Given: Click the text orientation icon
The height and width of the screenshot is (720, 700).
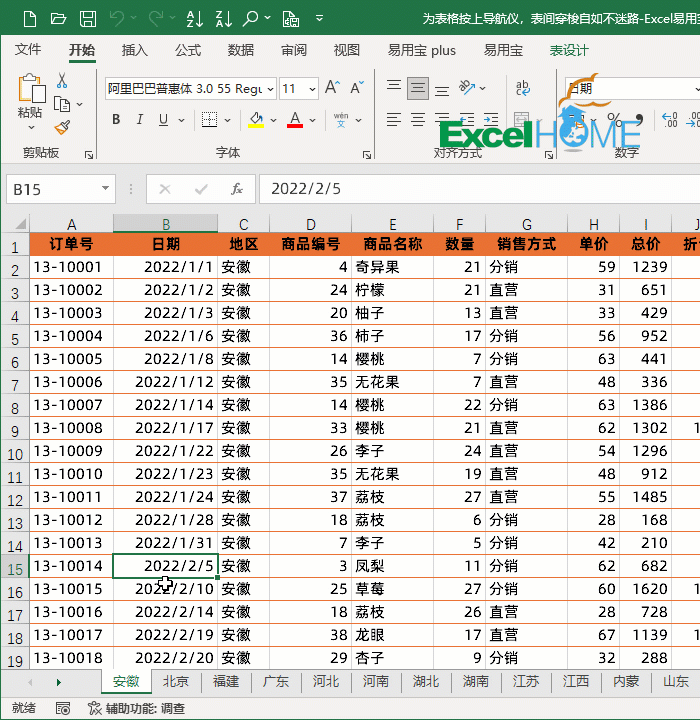Looking at the screenshot, I should click(x=467, y=87).
